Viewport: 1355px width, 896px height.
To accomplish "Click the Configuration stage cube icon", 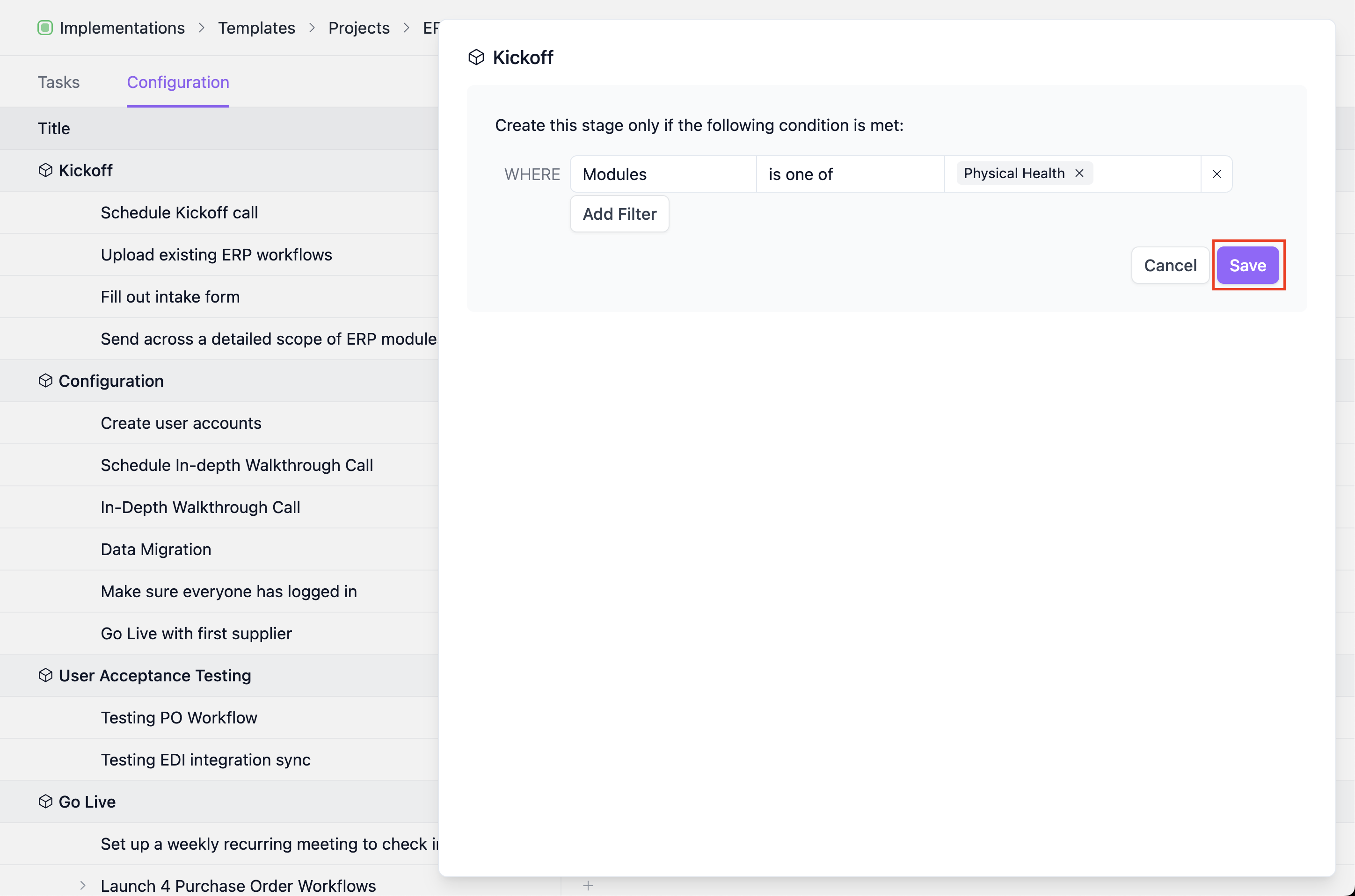I will click(45, 381).
